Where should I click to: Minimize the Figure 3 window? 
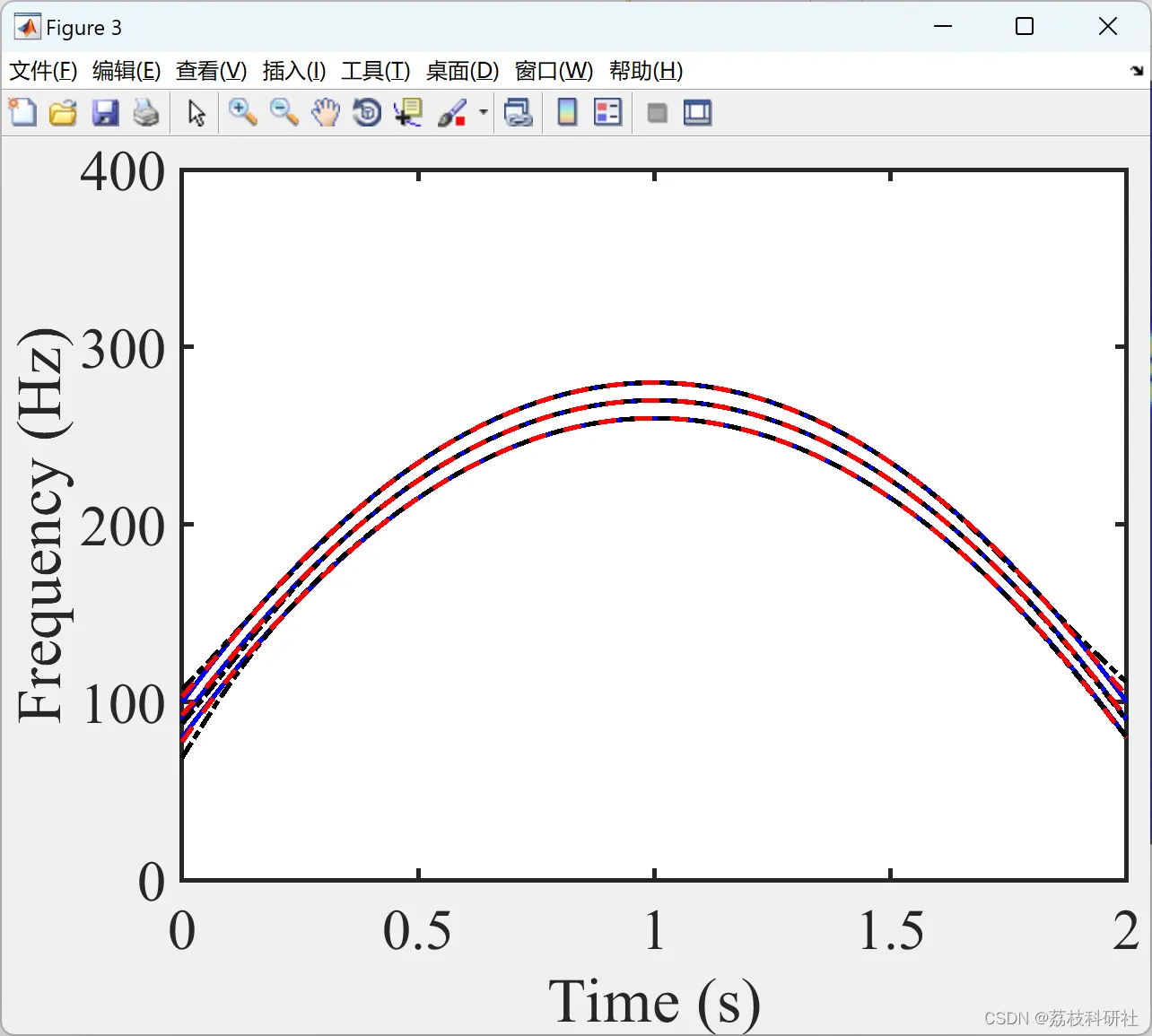coord(942,27)
